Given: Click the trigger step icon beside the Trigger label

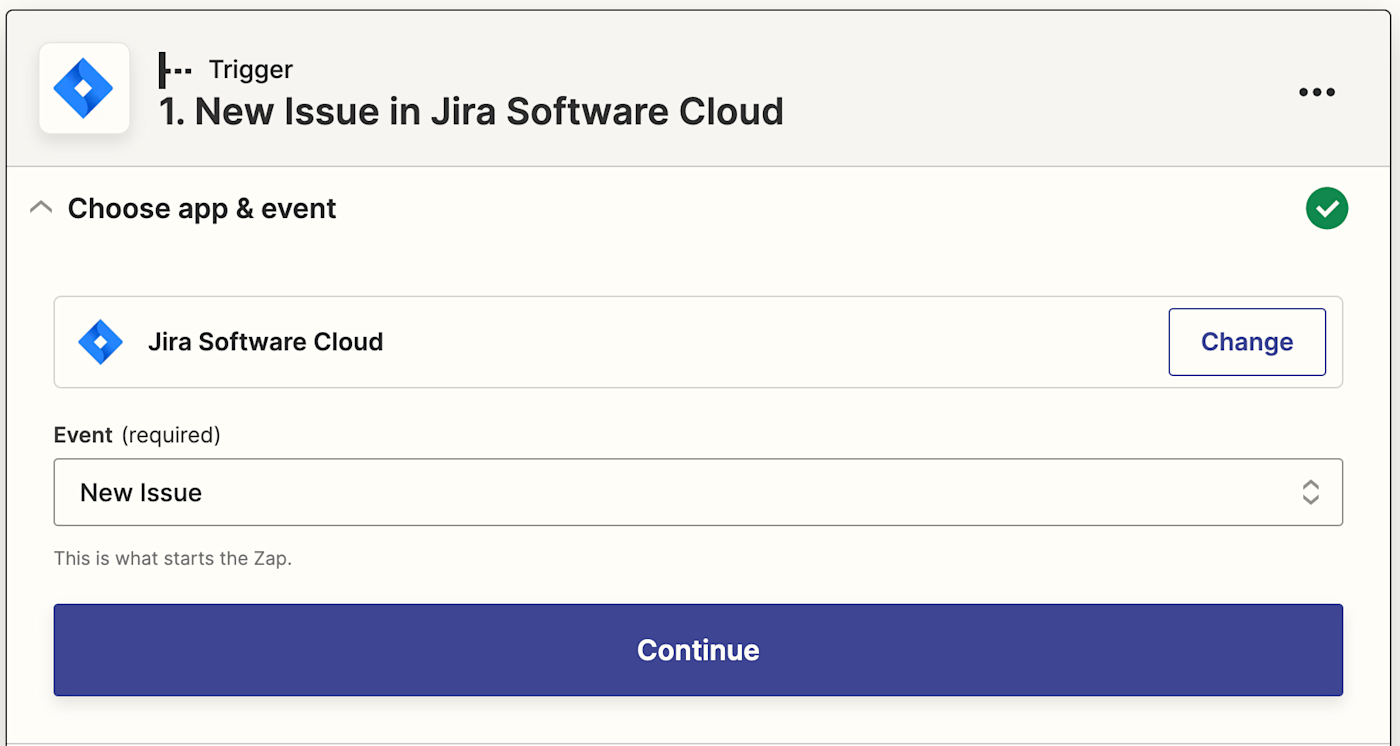Looking at the screenshot, I should [175, 70].
